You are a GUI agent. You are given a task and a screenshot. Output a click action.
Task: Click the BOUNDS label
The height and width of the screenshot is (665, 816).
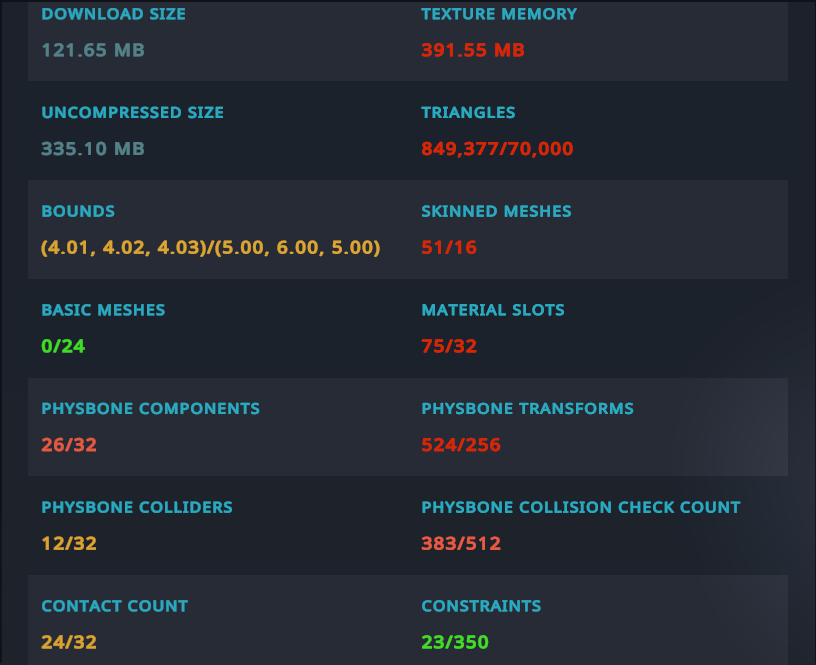pyautogui.click(x=78, y=211)
